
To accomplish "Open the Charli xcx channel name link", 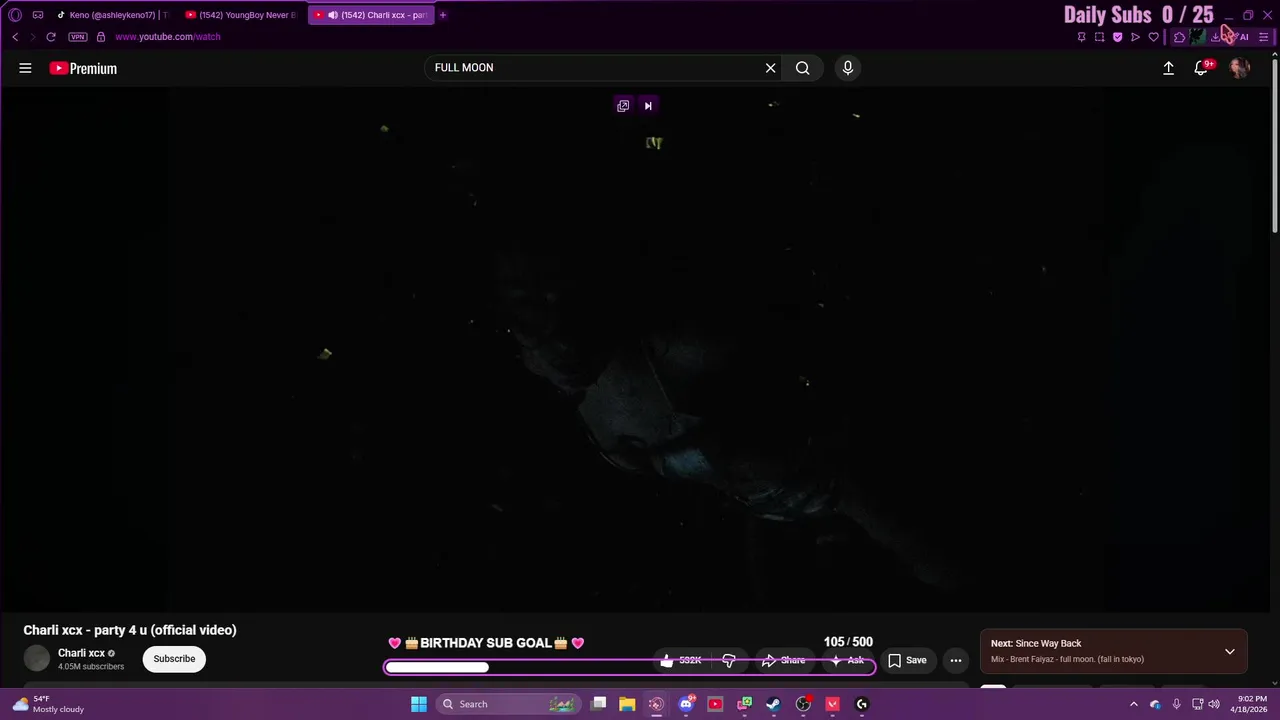I will point(81,653).
